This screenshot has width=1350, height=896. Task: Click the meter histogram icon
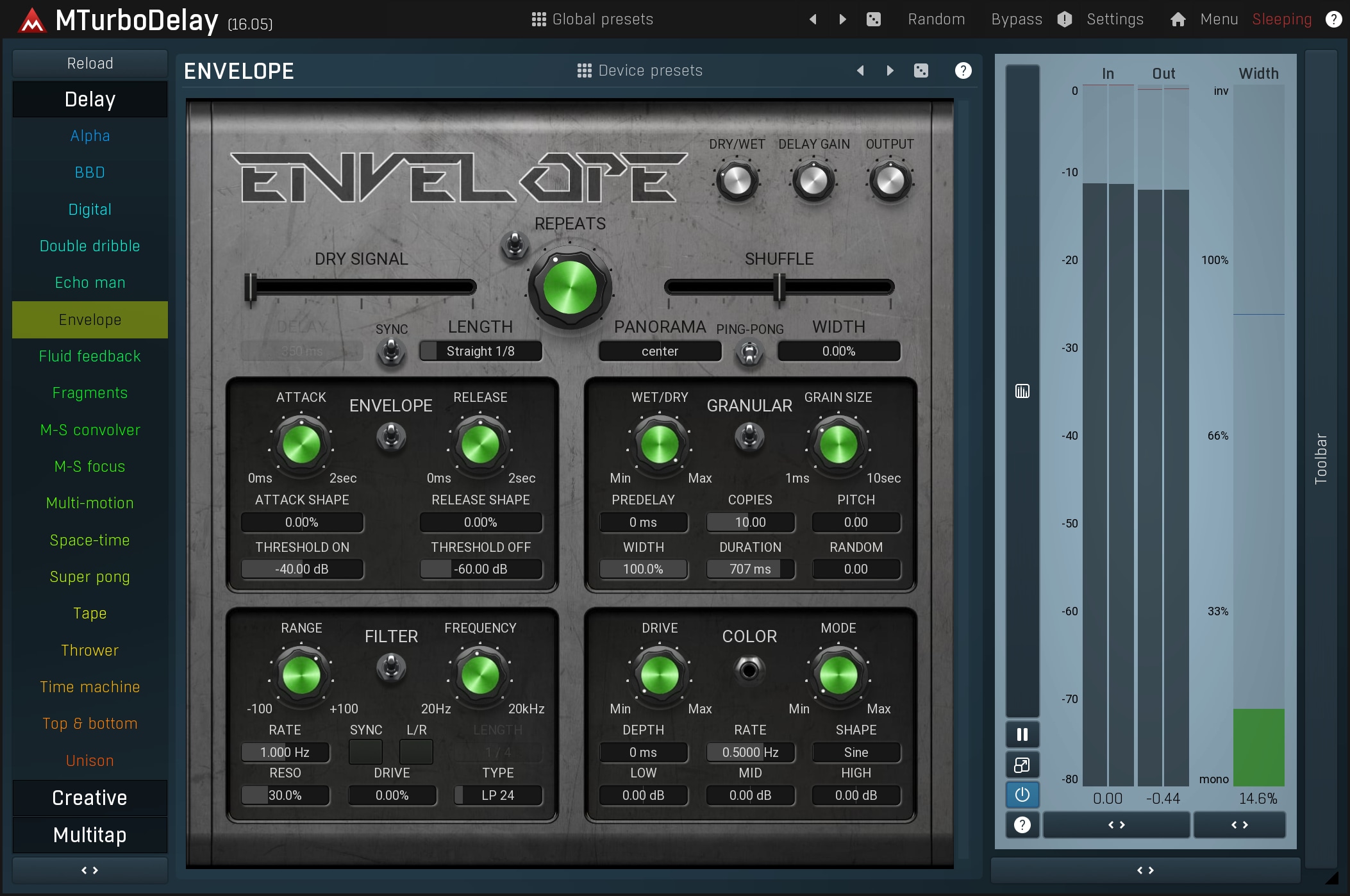(x=1022, y=391)
